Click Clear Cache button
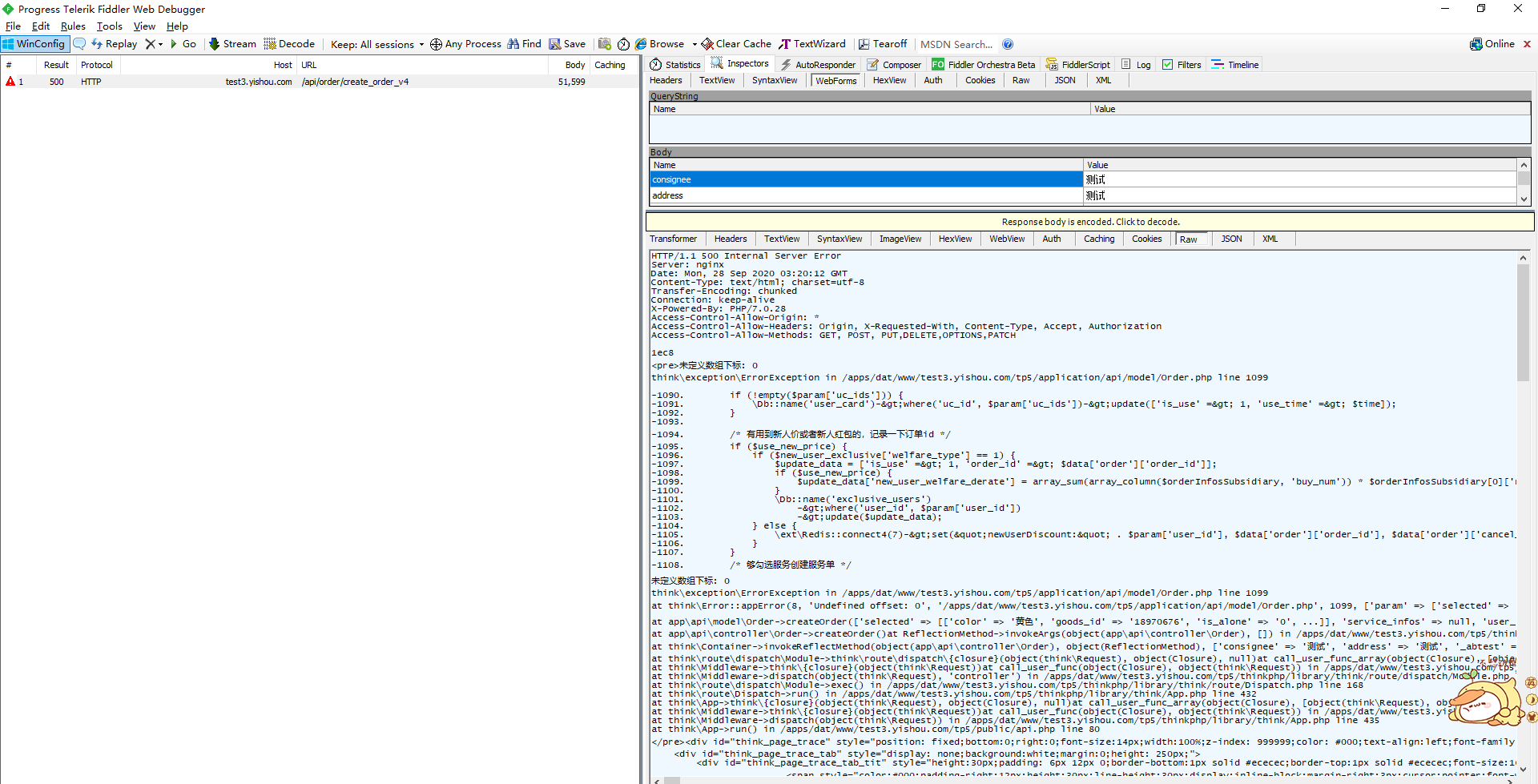This screenshot has width=1538, height=784. (736, 44)
